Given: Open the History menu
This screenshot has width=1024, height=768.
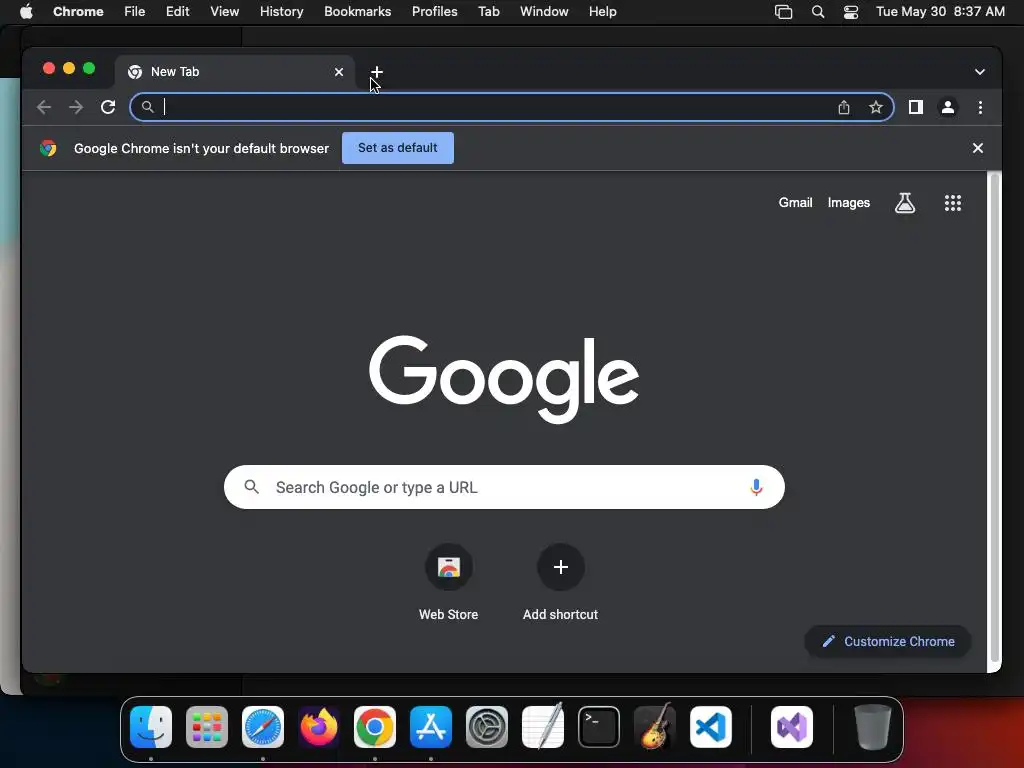Looking at the screenshot, I should [281, 12].
